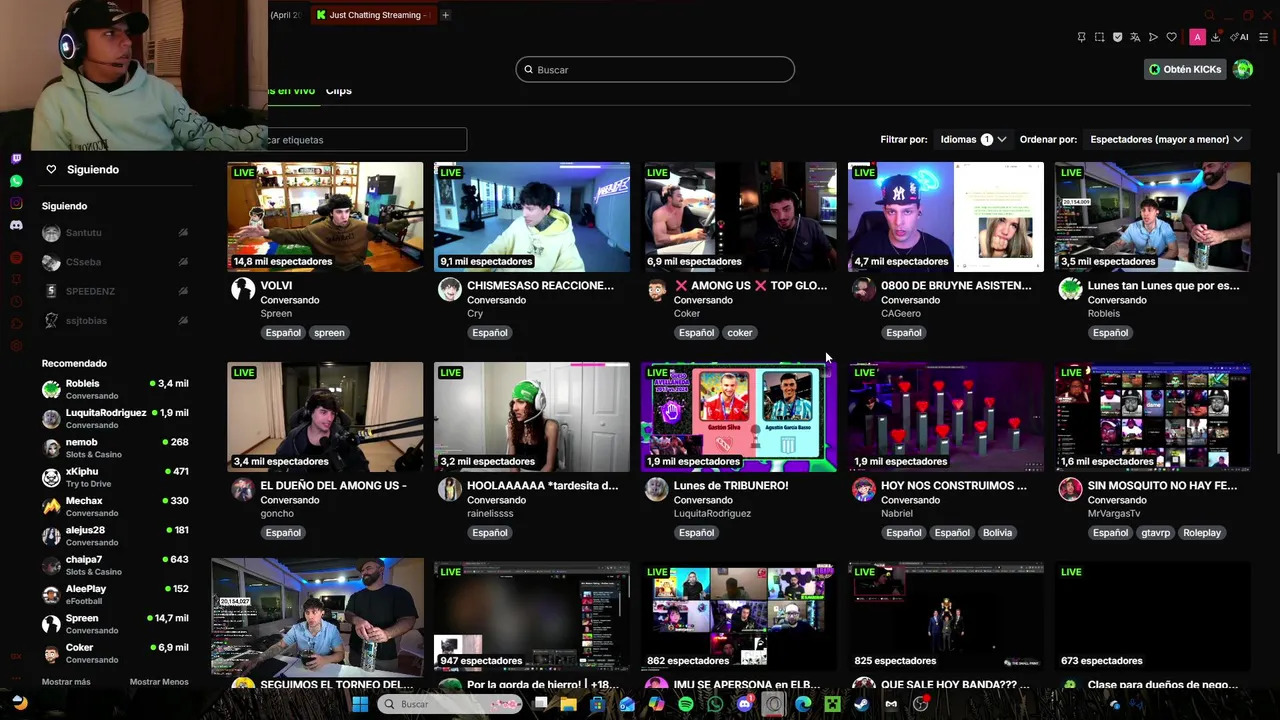Open the Idiomas filter dropdown
Viewport: 1280px width, 720px height.
point(972,139)
